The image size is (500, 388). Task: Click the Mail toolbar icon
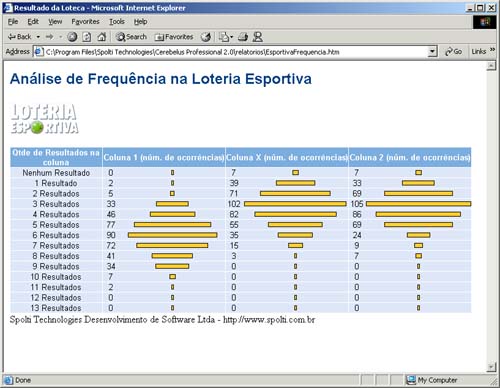point(224,37)
